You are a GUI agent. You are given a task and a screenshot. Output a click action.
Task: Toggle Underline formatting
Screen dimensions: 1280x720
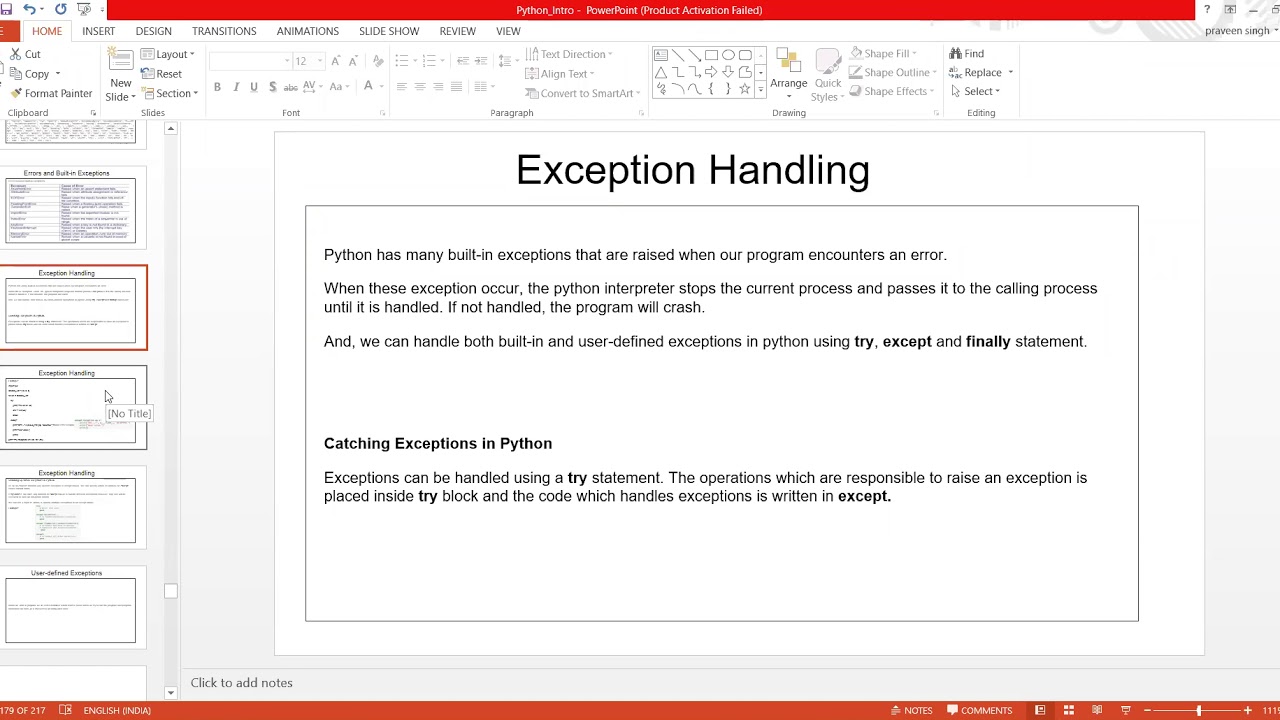click(254, 87)
